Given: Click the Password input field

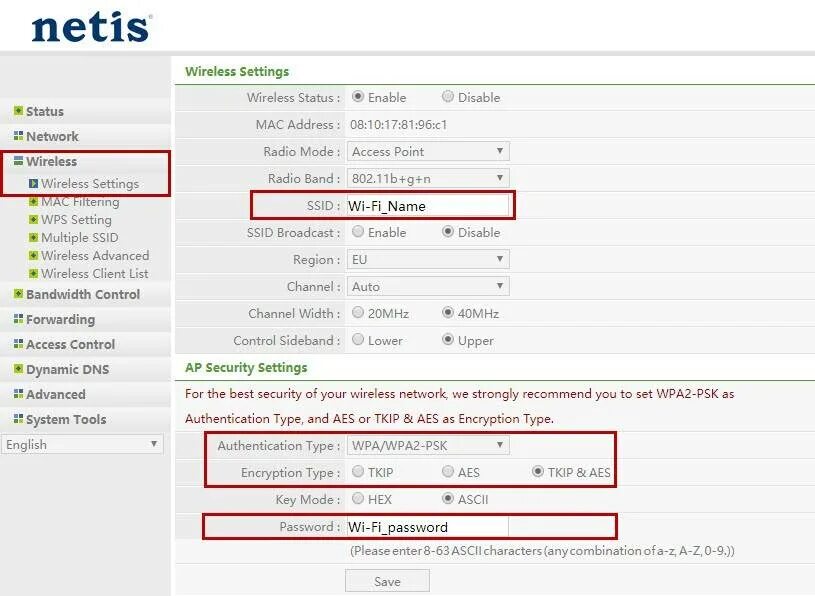Looking at the screenshot, I should pos(428,526).
